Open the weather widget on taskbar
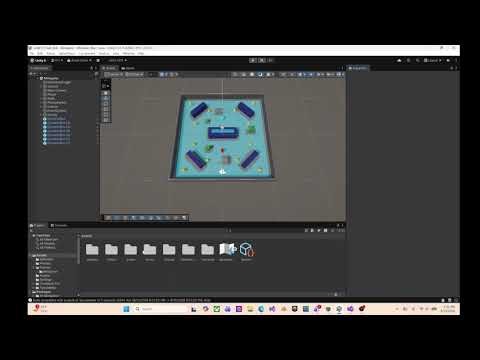This screenshot has height=360, width=480. pos(41,309)
